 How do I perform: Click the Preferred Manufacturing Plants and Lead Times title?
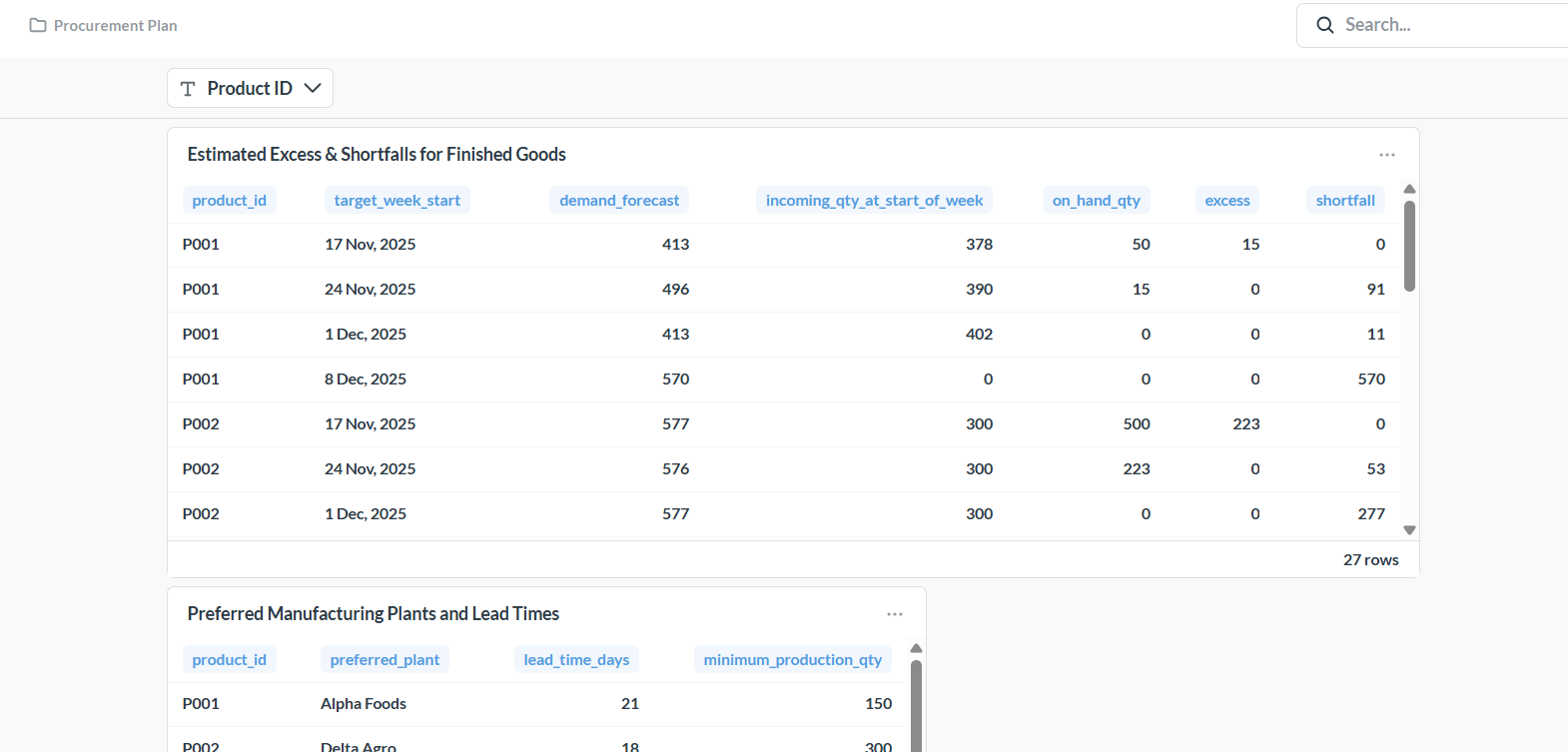(374, 614)
